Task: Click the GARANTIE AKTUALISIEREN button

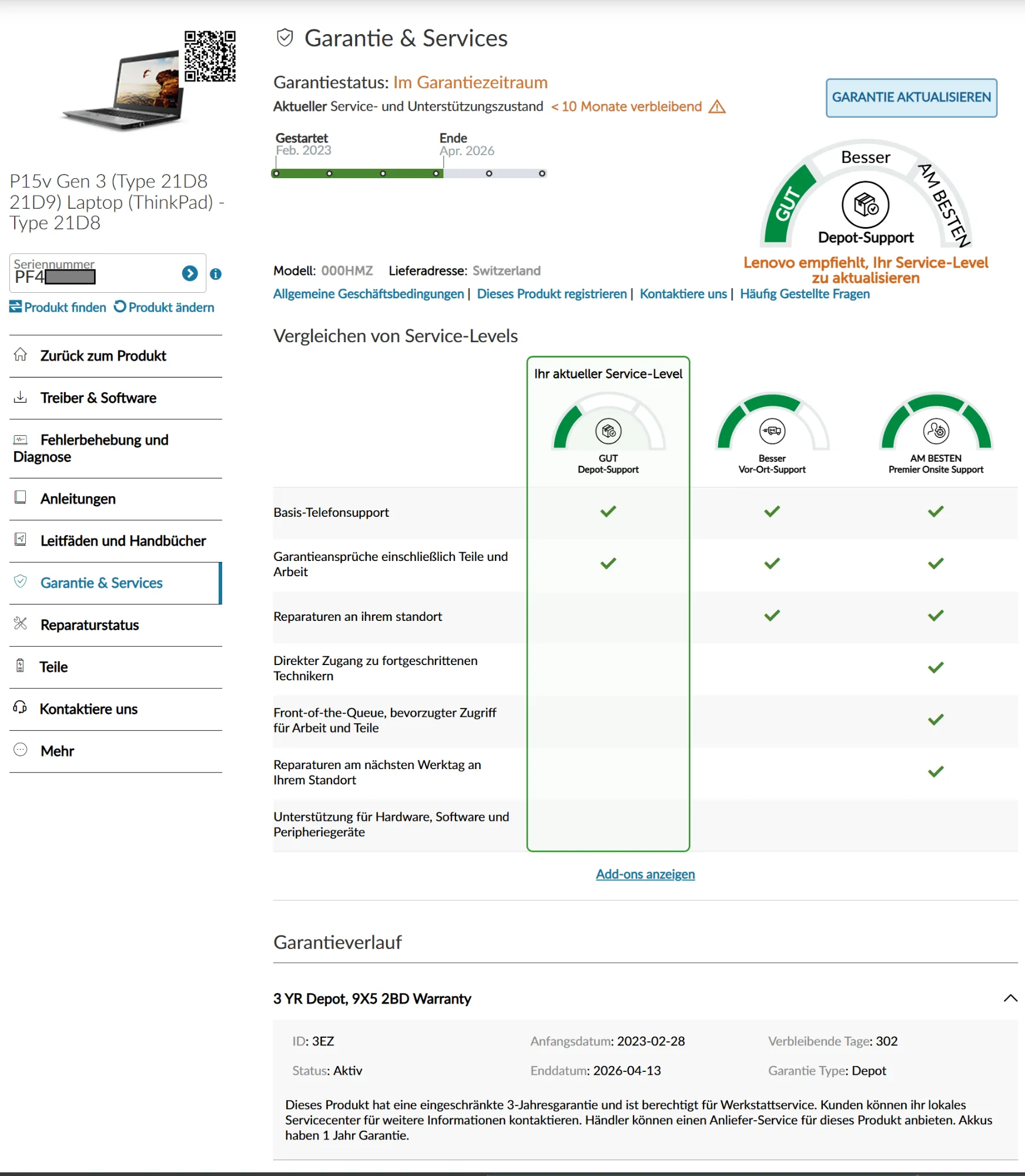Action: pos(911,98)
